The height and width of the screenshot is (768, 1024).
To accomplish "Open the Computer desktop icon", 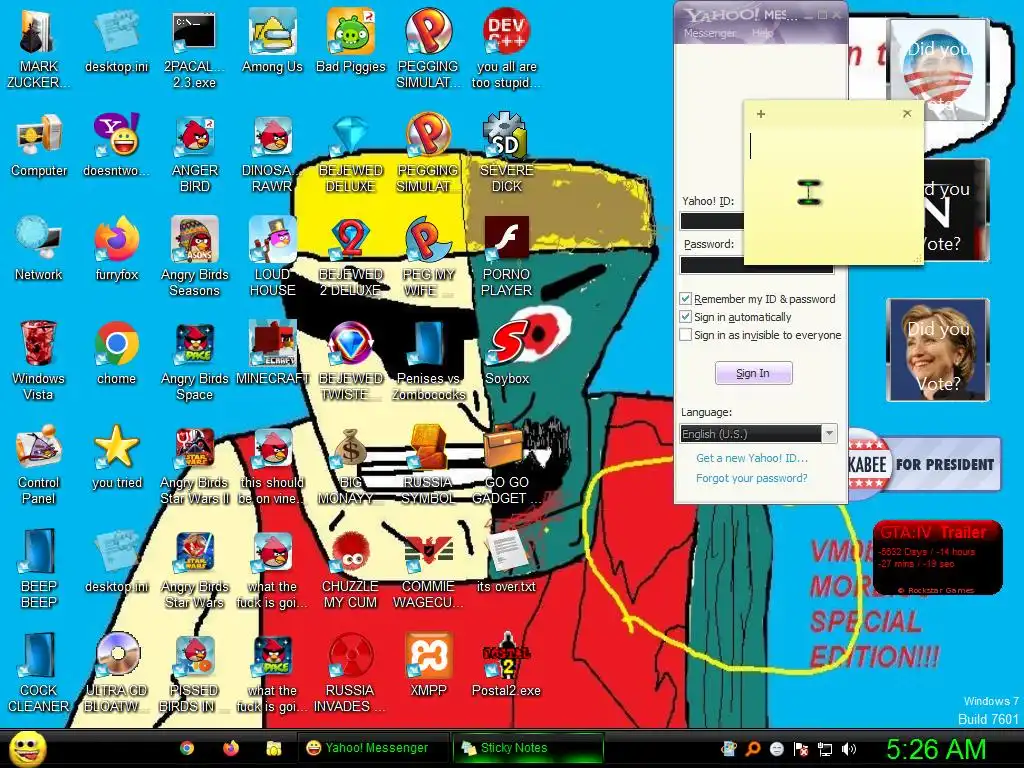I will (x=39, y=145).
